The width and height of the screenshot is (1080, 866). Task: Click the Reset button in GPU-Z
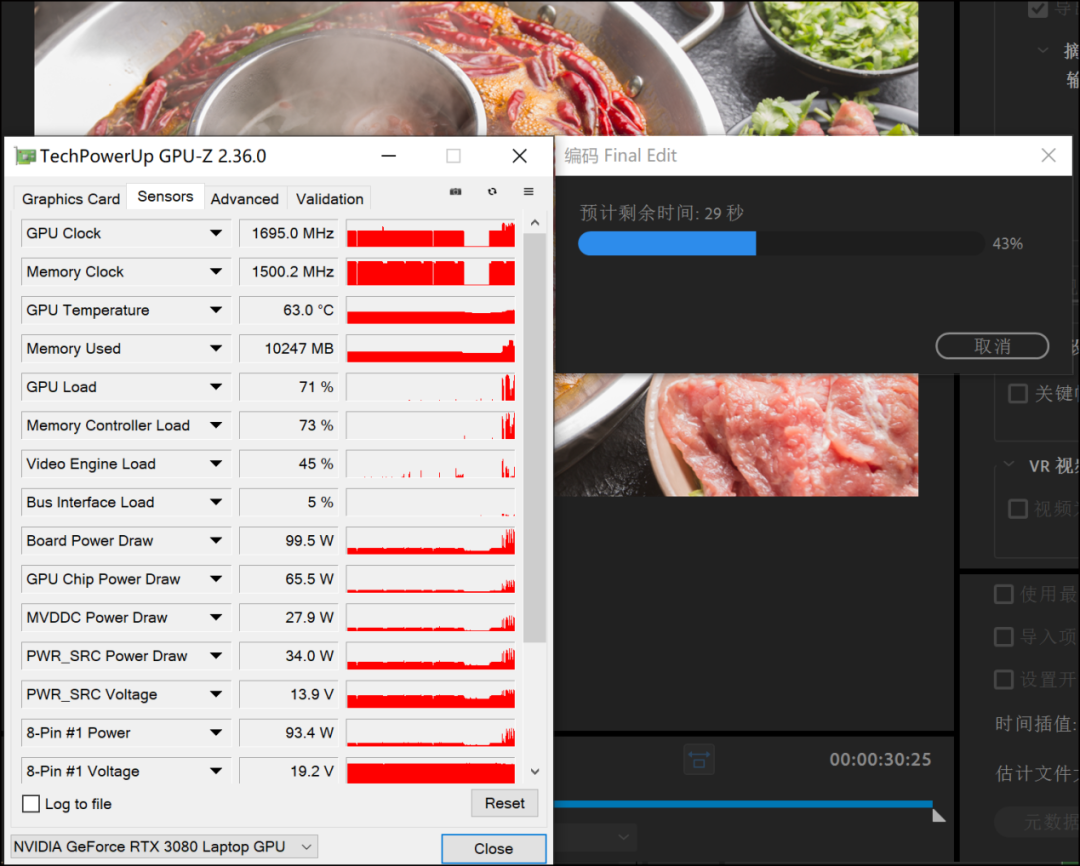pos(504,803)
